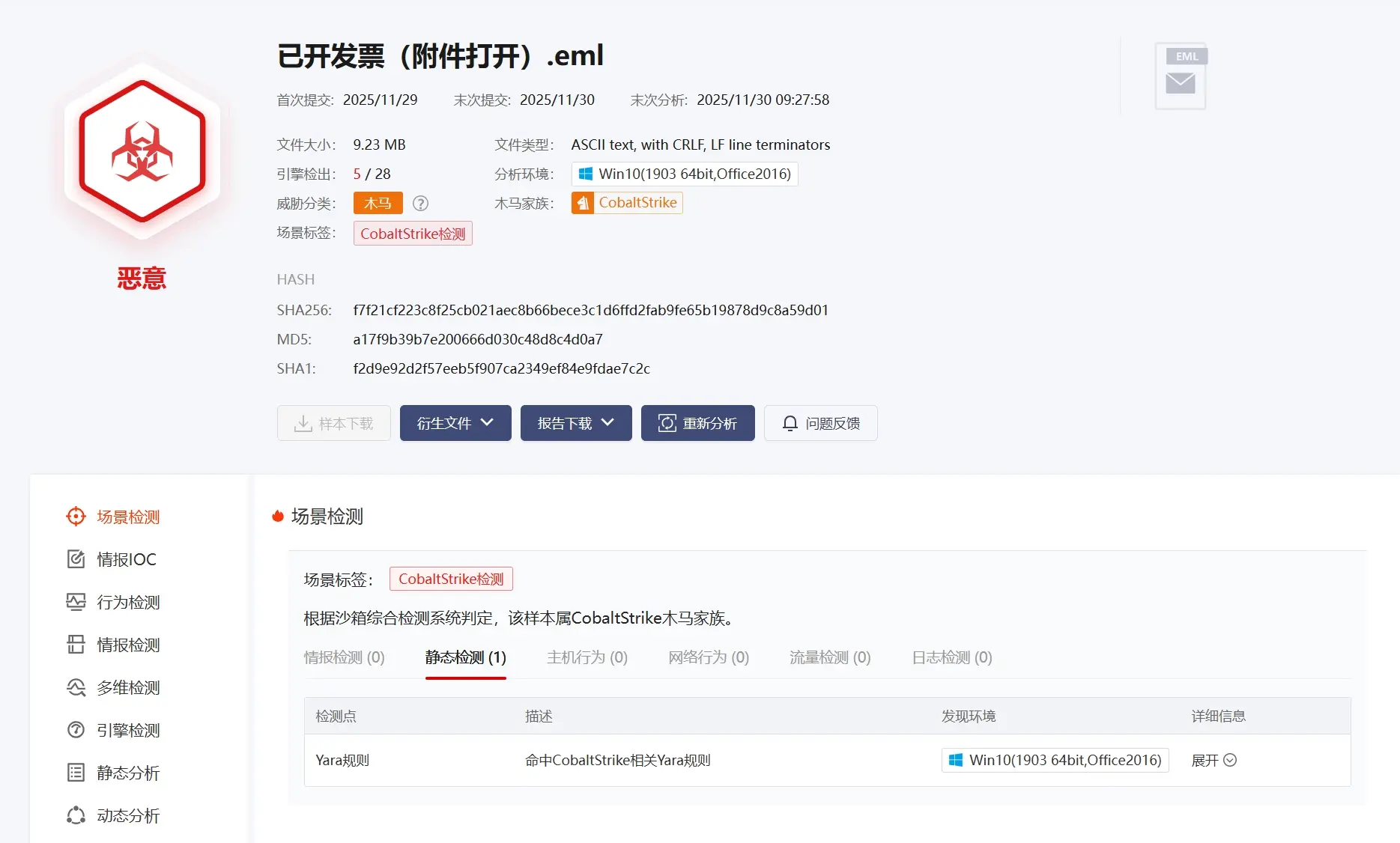
Task: Open 情报IOC in sidebar menu
Action: coord(127,559)
